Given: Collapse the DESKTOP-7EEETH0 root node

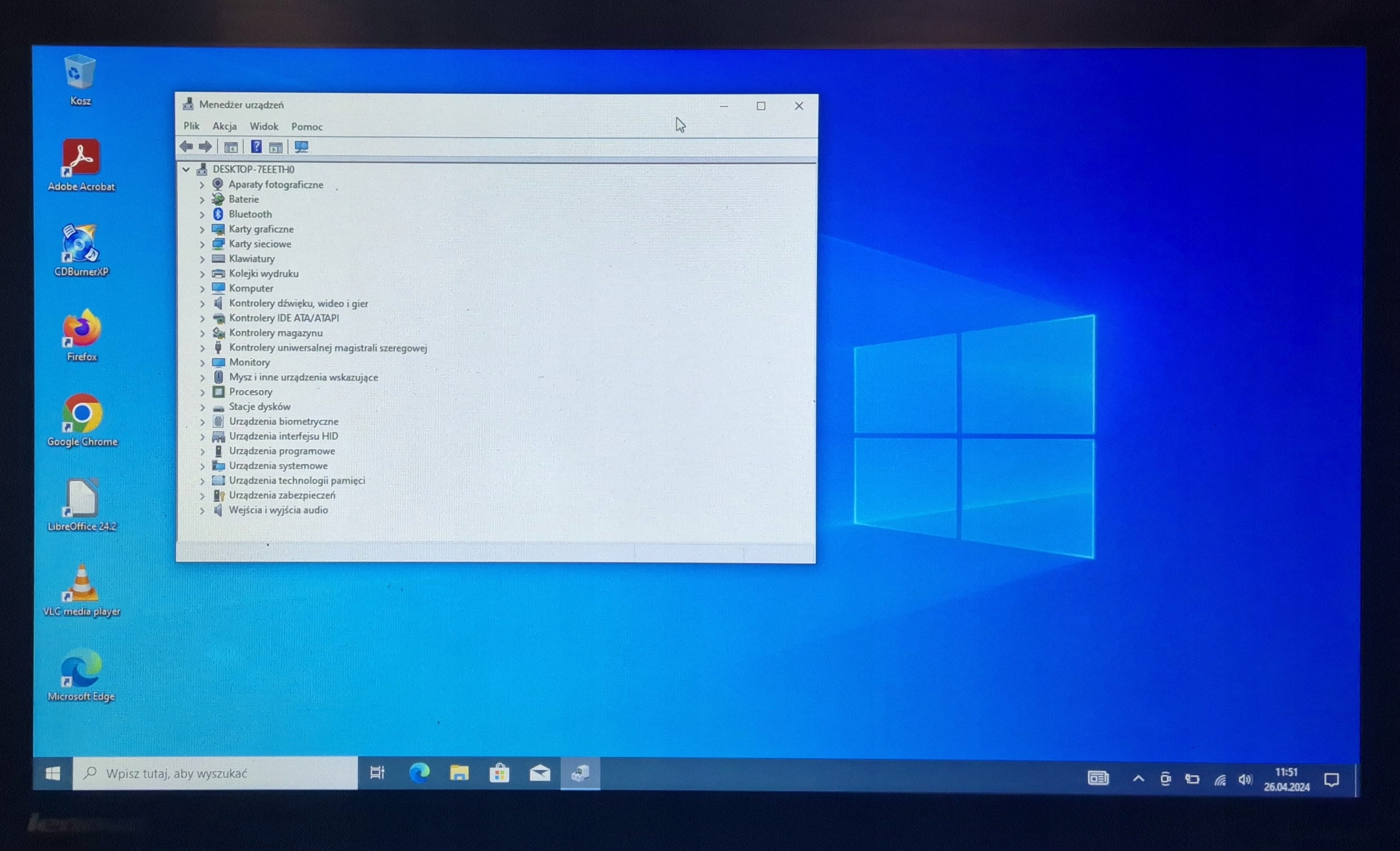Looking at the screenshot, I should coord(186,170).
